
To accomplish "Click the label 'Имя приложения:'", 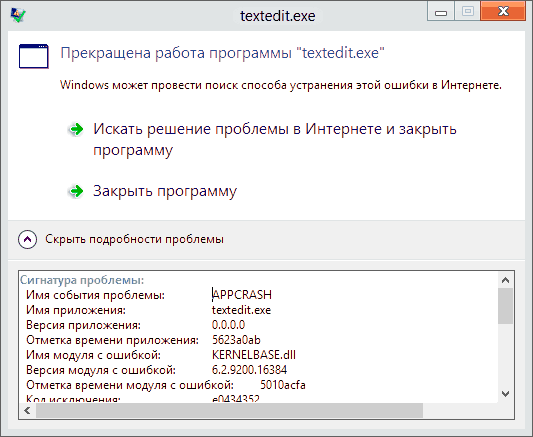I will click(x=76, y=310).
